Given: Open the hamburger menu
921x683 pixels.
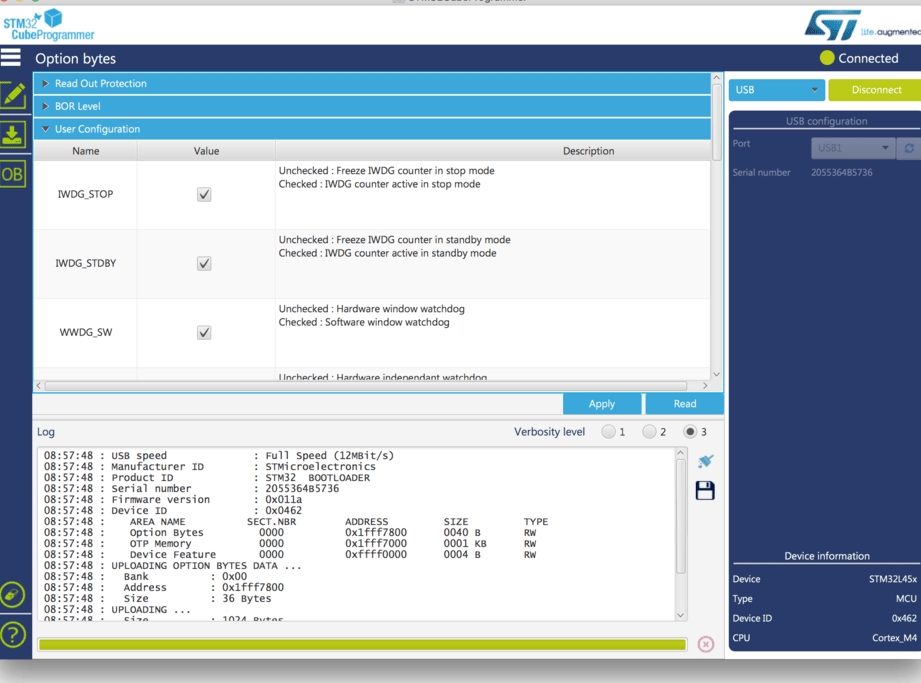Looking at the screenshot, I should [x=11, y=58].
